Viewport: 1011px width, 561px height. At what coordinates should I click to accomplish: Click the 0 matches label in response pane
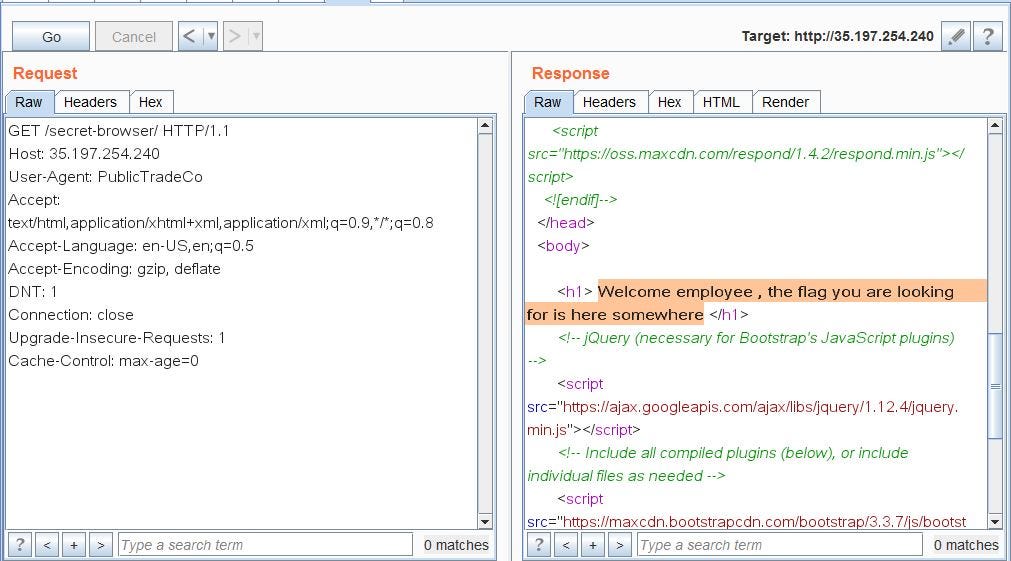966,545
